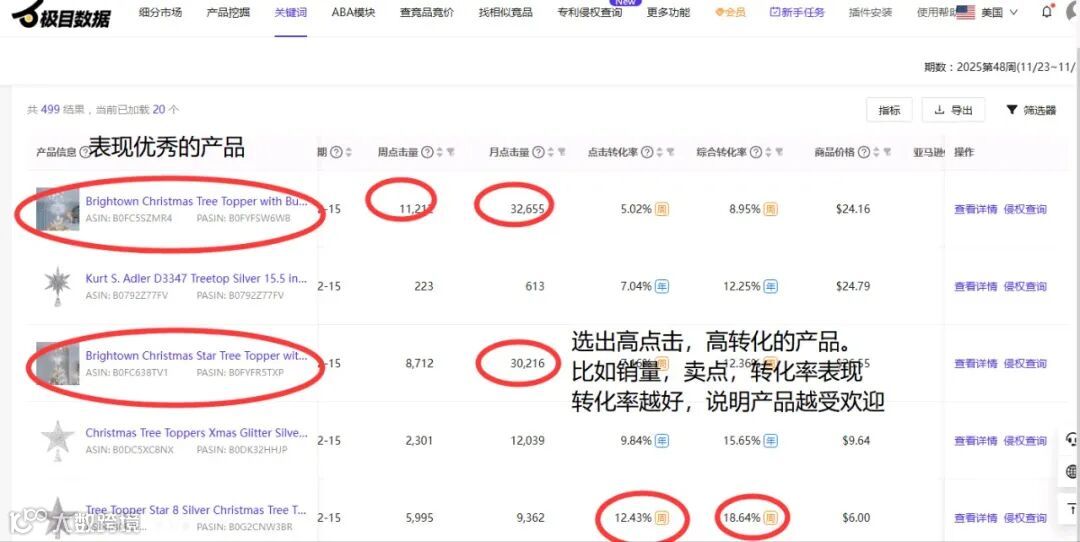Open the 找相似竞品 page

tap(506, 12)
